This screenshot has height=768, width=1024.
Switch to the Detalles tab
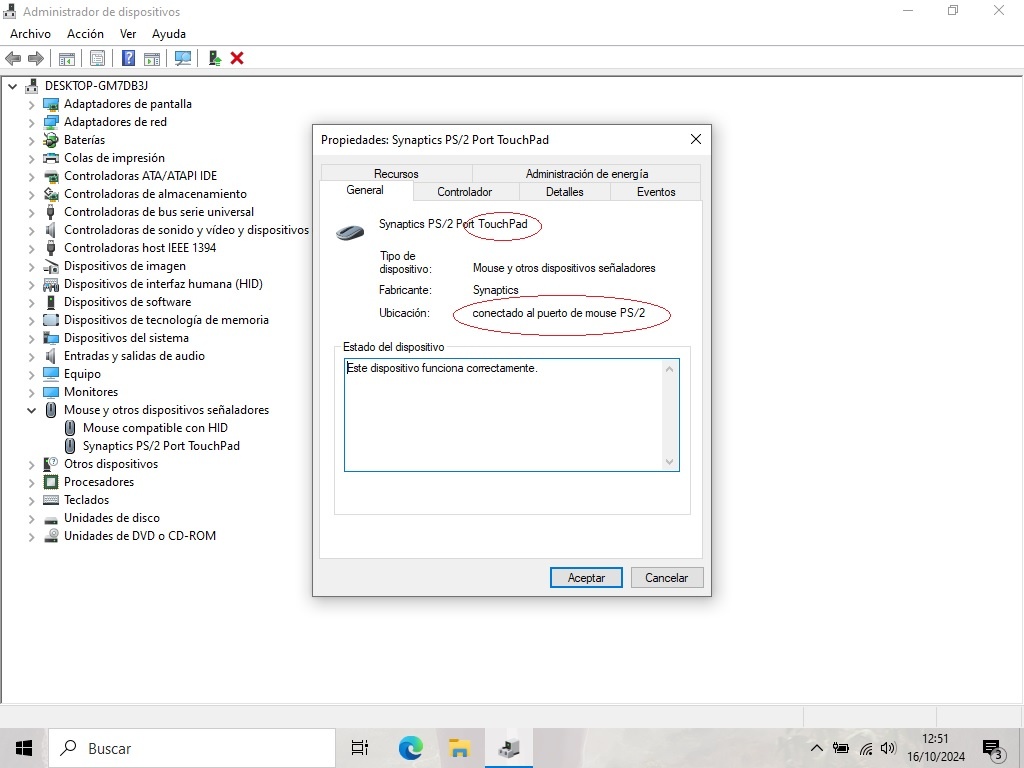pyautogui.click(x=565, y=192)
